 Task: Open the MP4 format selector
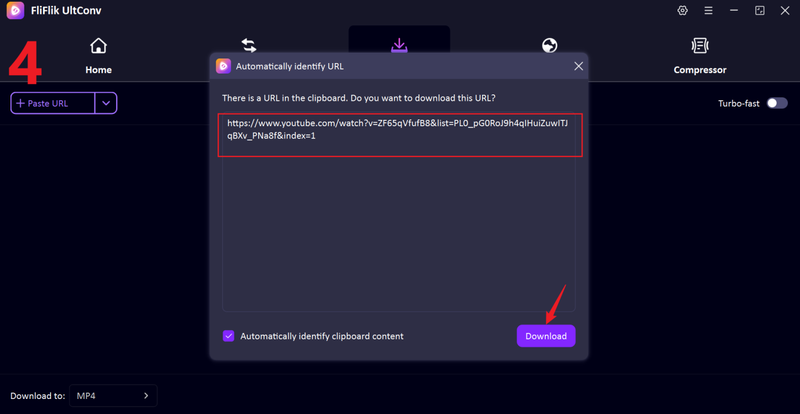(x=113, y=396)
